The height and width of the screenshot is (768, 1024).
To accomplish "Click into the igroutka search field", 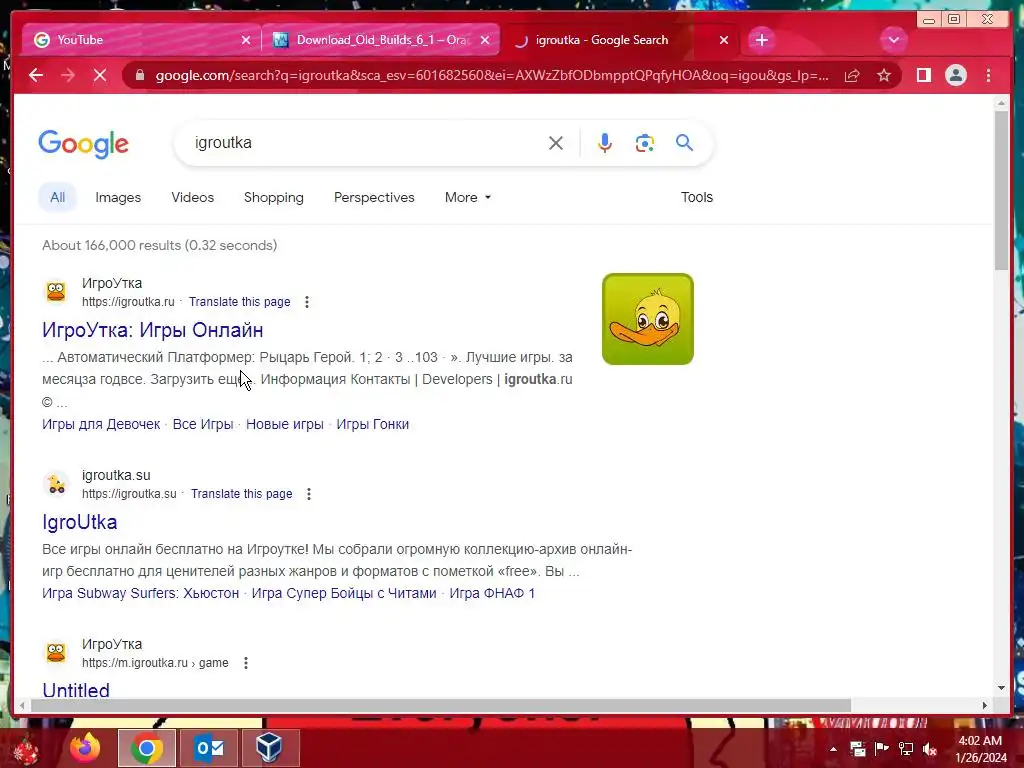I will tap(366, 143).
